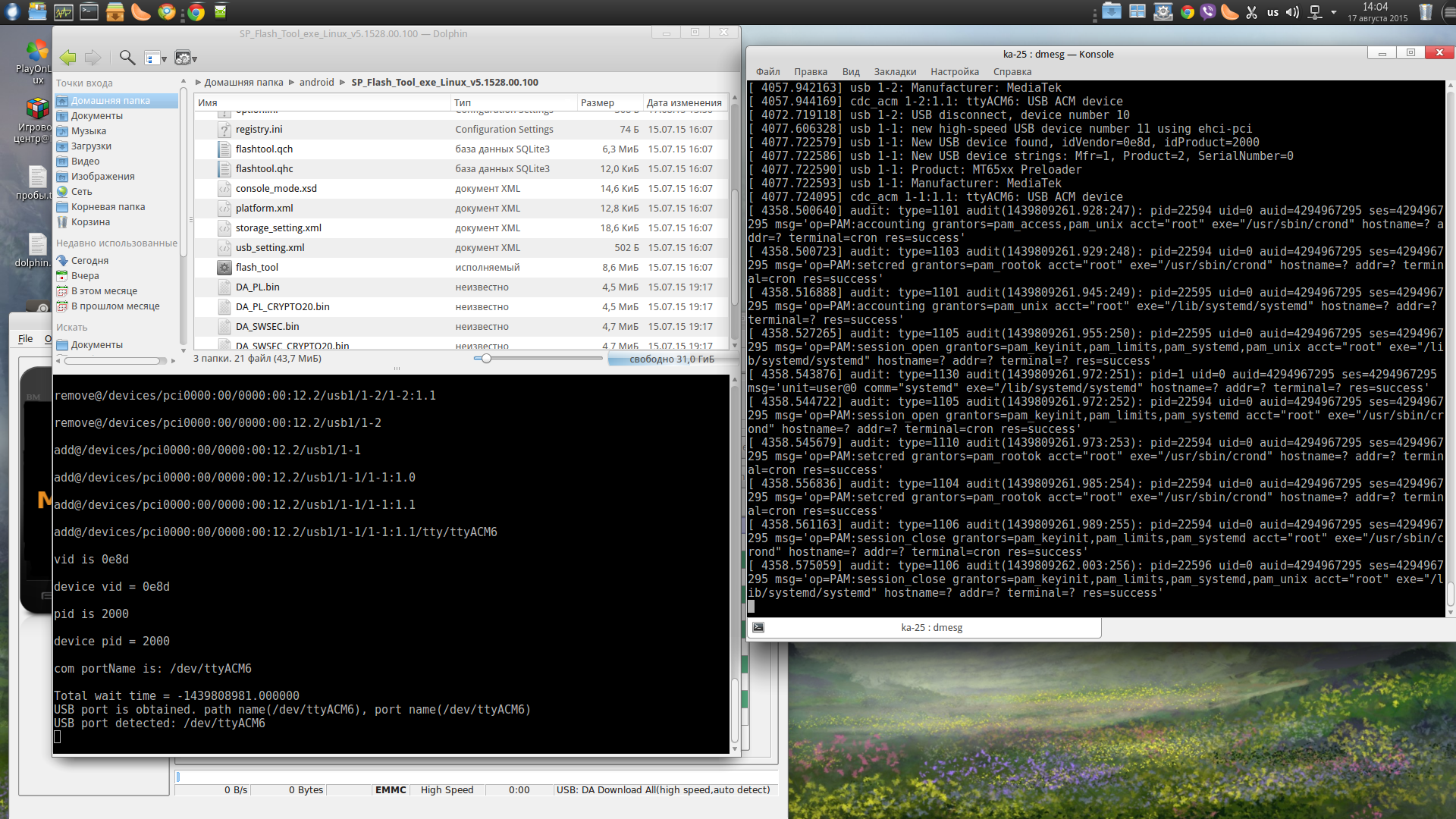Open the Klipper scissors clipboard icon
The height and width of the screenshot is (819, 1456).
[x=1251, y=12]
